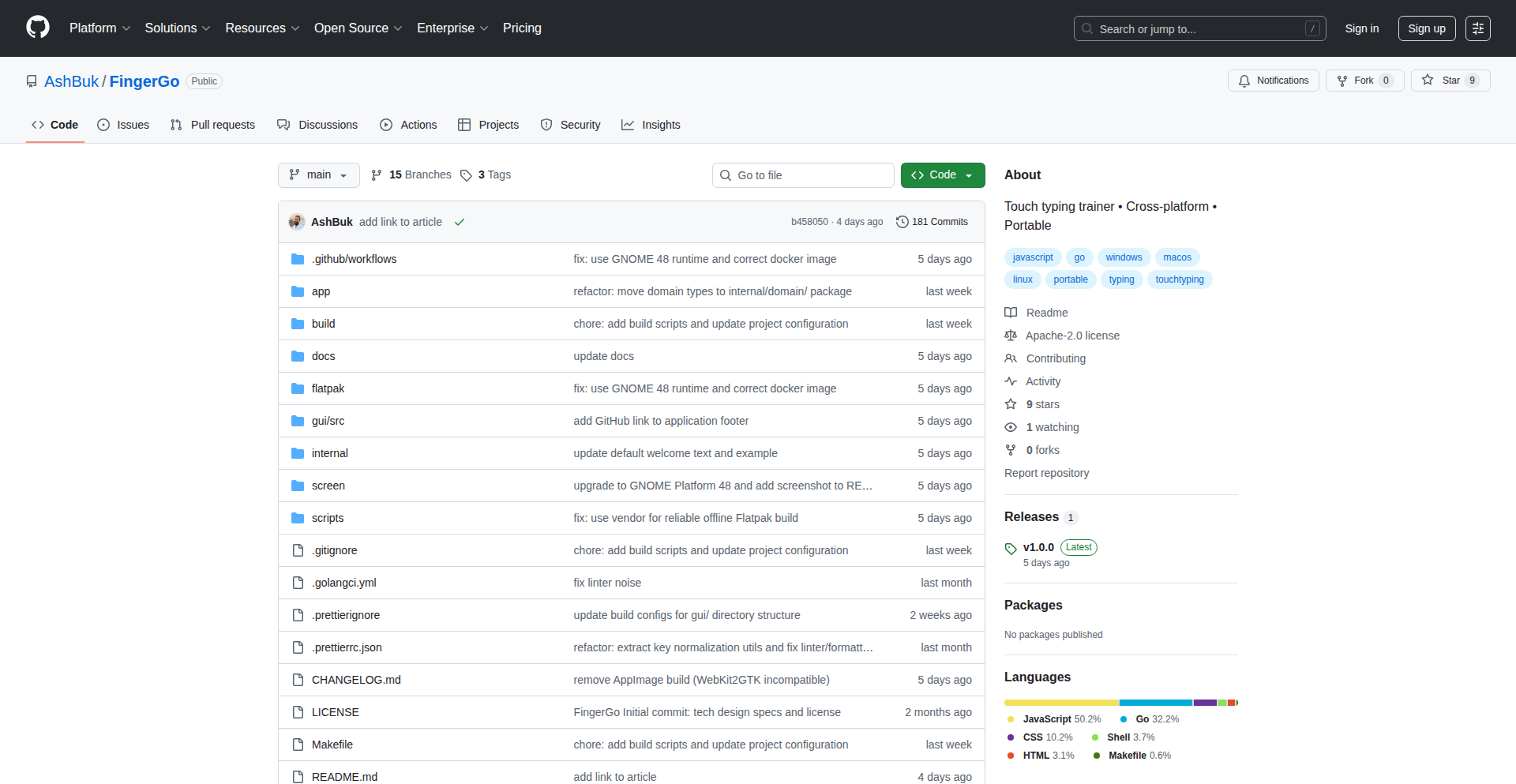Click the v1.0.0 release tag icon
This screenshot has height=784, width=1516.
(x=1011, y=548)
